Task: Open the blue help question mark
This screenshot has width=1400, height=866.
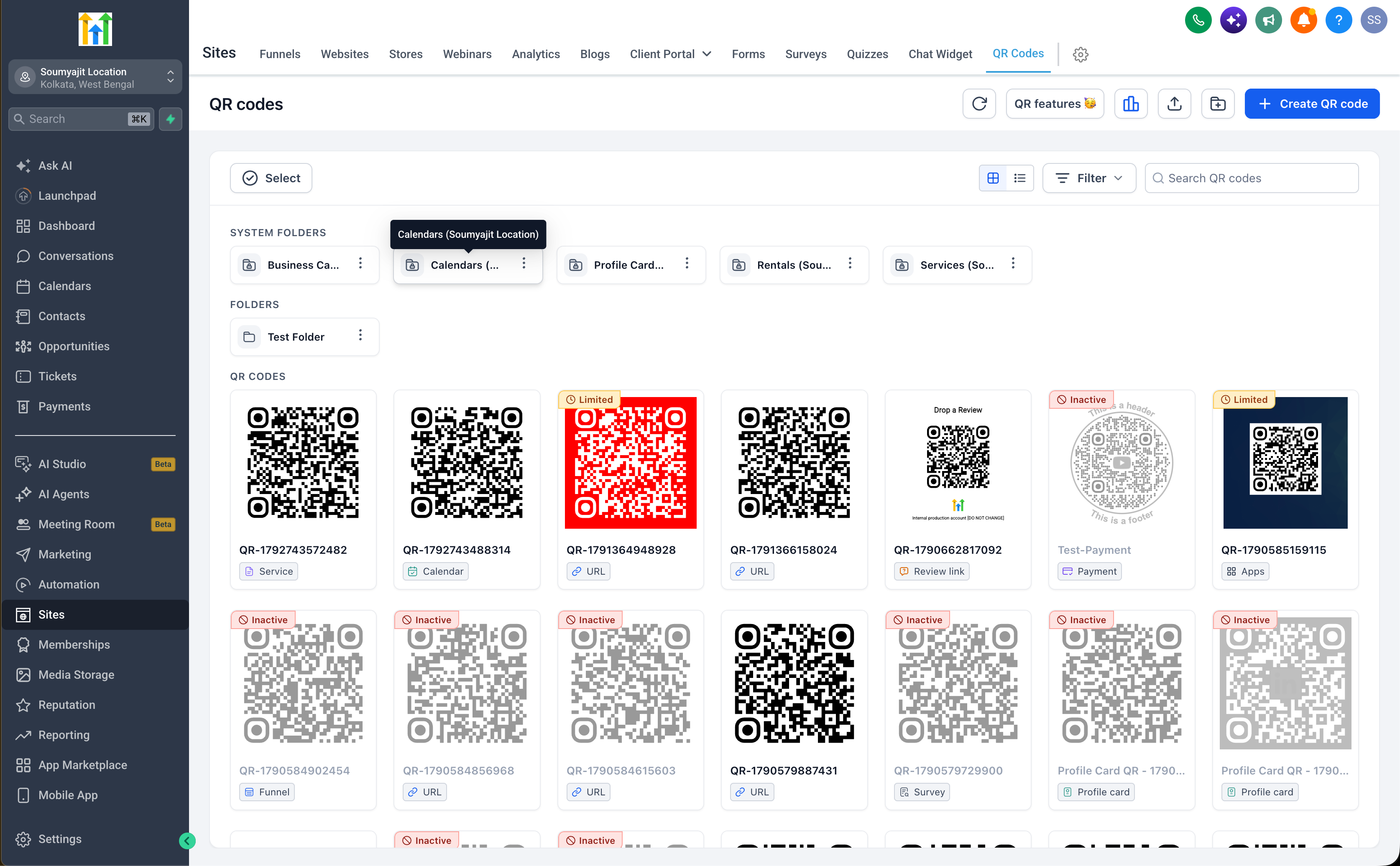Action: 1338,20
